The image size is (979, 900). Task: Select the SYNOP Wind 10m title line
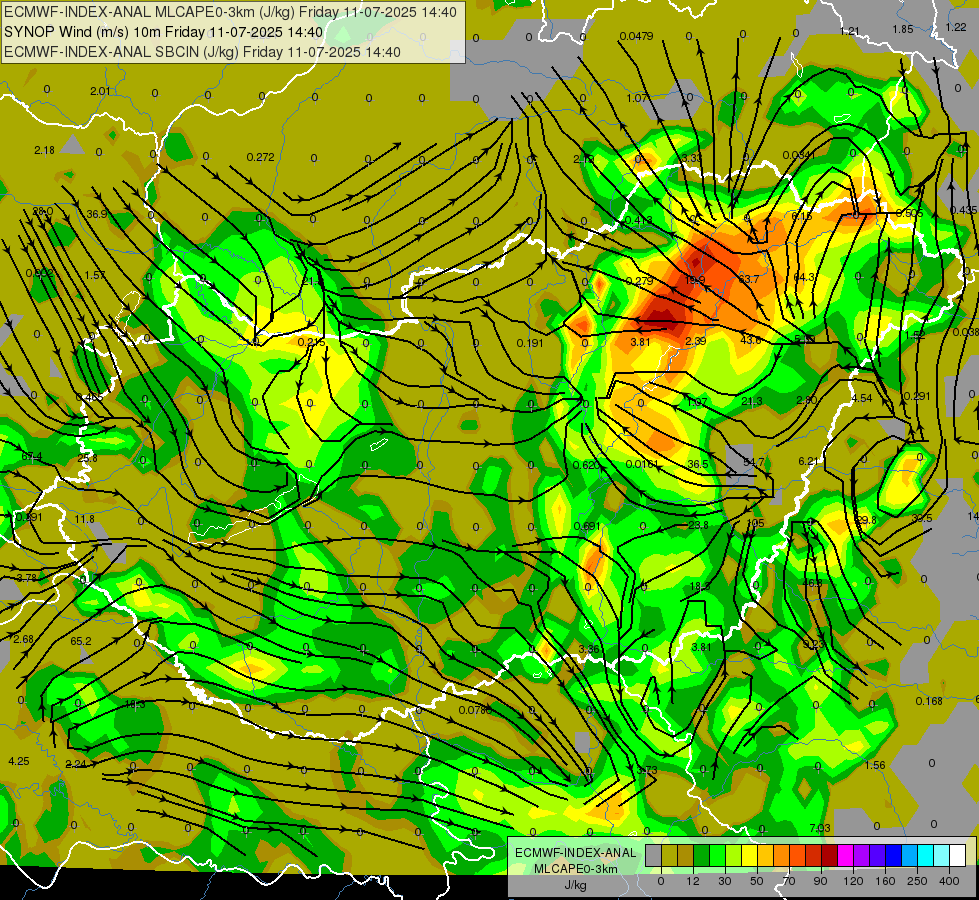click(164, 32)
